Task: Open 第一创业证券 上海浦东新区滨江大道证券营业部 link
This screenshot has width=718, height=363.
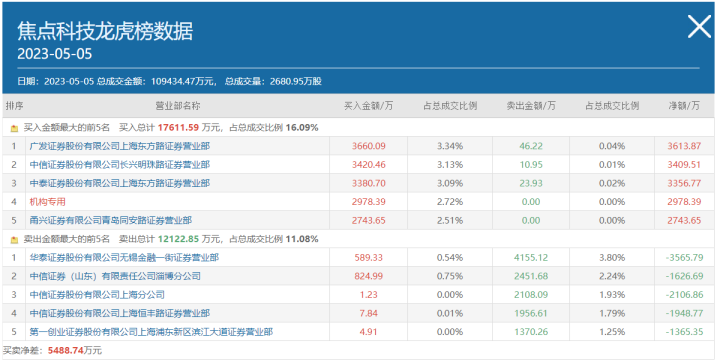Action: [151, 331]
